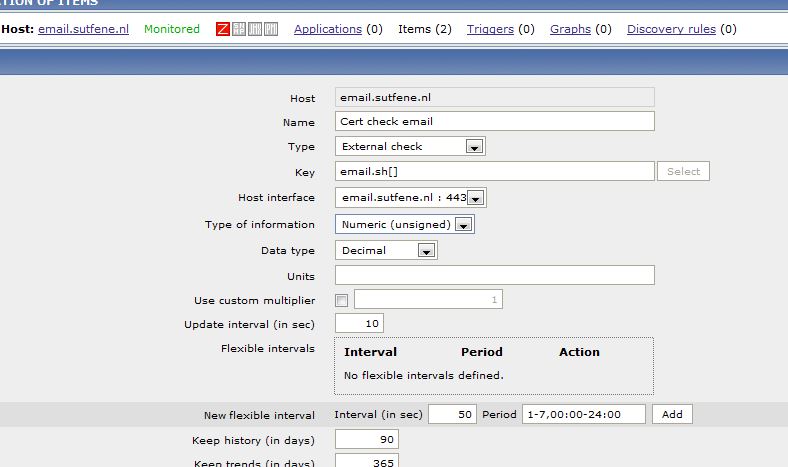Open the Host interface dropdown
Screen dimensions: 788x467
pyautogui.click(x=411, y=198)
